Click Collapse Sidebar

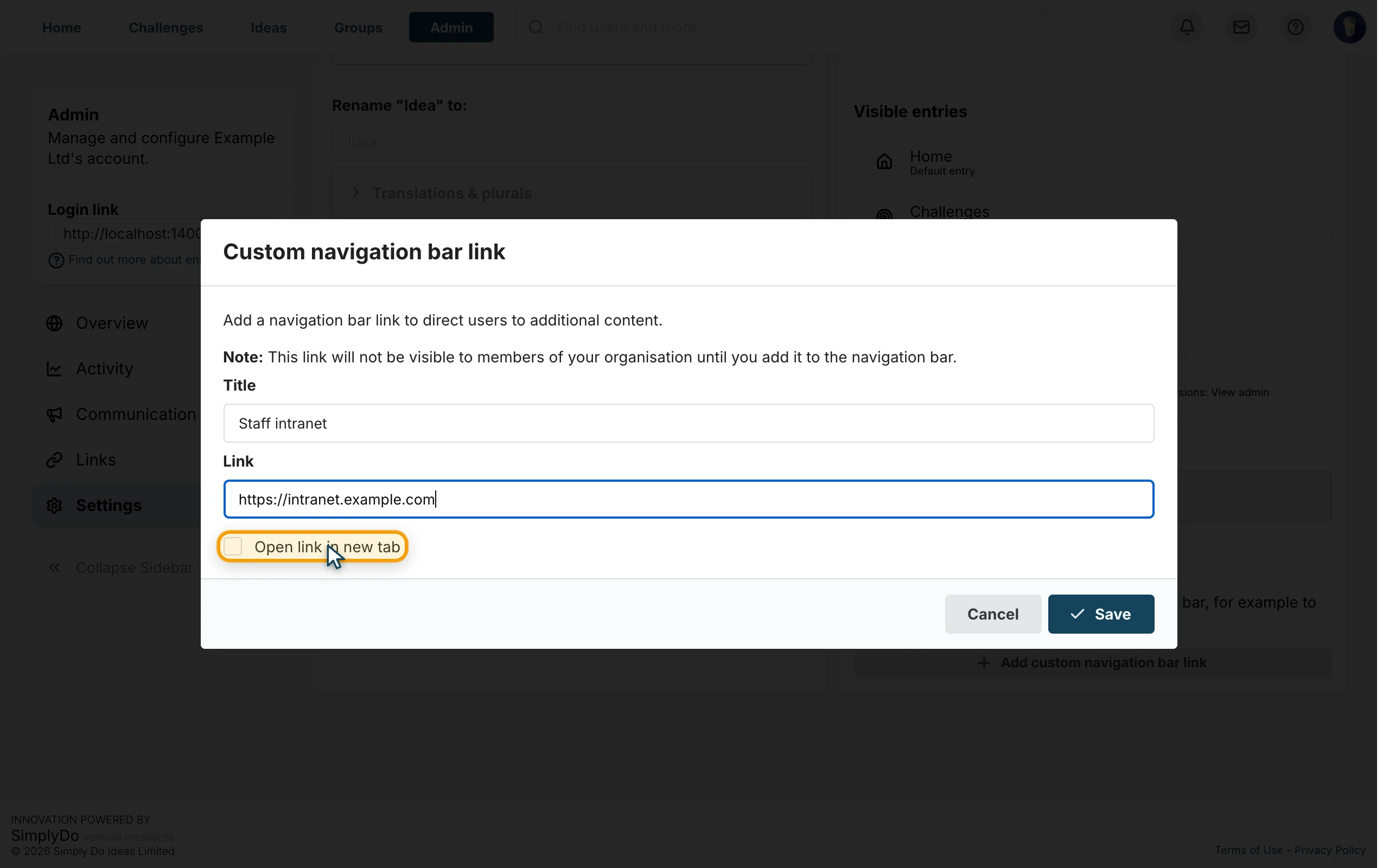[x=120, y=568]
